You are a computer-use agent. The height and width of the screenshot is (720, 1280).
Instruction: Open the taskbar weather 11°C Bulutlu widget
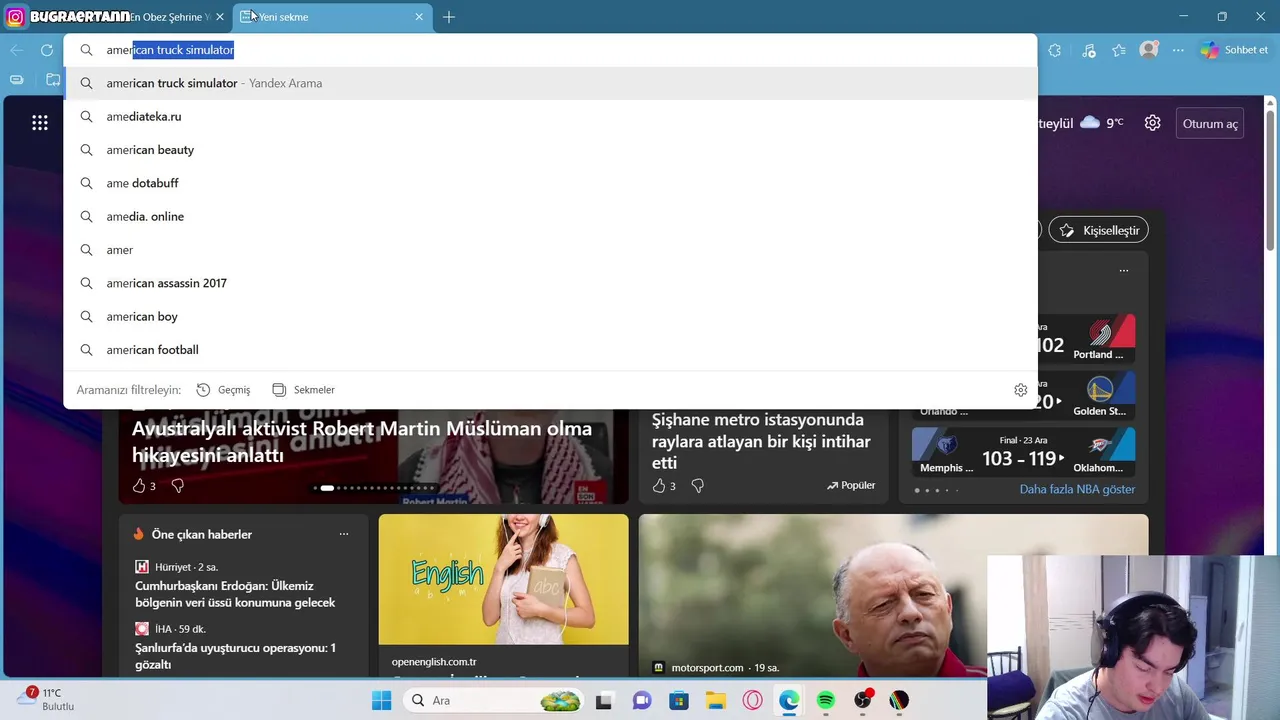(47, 699)
